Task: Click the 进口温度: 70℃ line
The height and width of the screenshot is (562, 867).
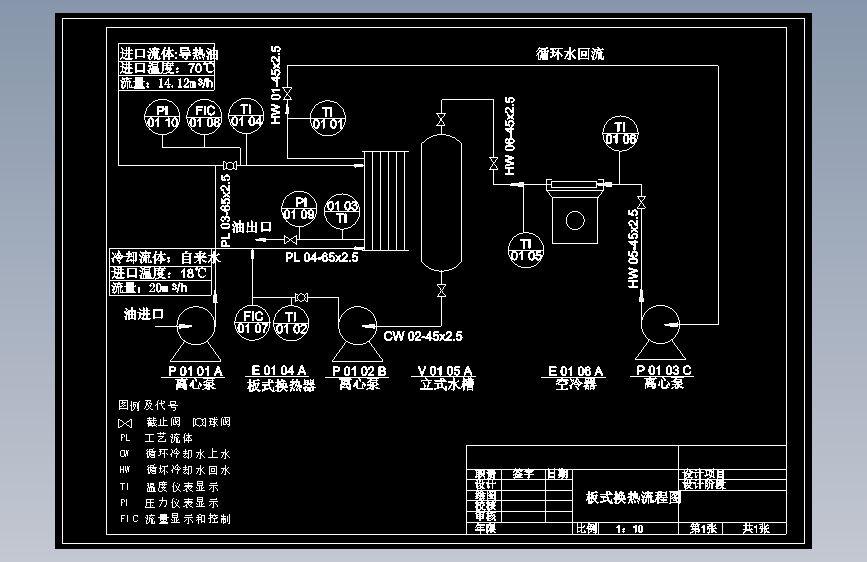Action: pos(167,68)
